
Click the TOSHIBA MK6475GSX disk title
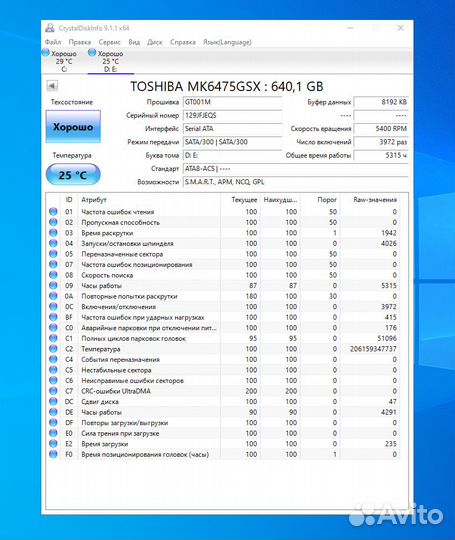tap(227, 86)
